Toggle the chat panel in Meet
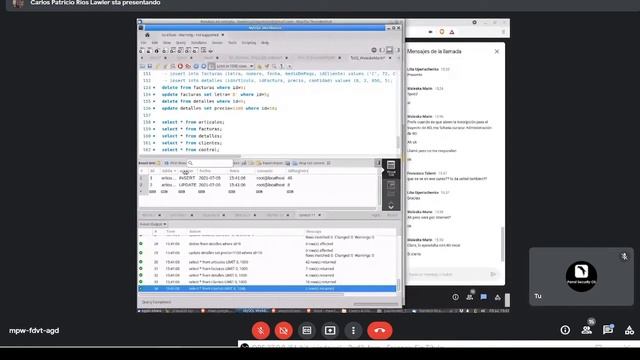Screen dimensions: 640x360 (x=608, y=330)
